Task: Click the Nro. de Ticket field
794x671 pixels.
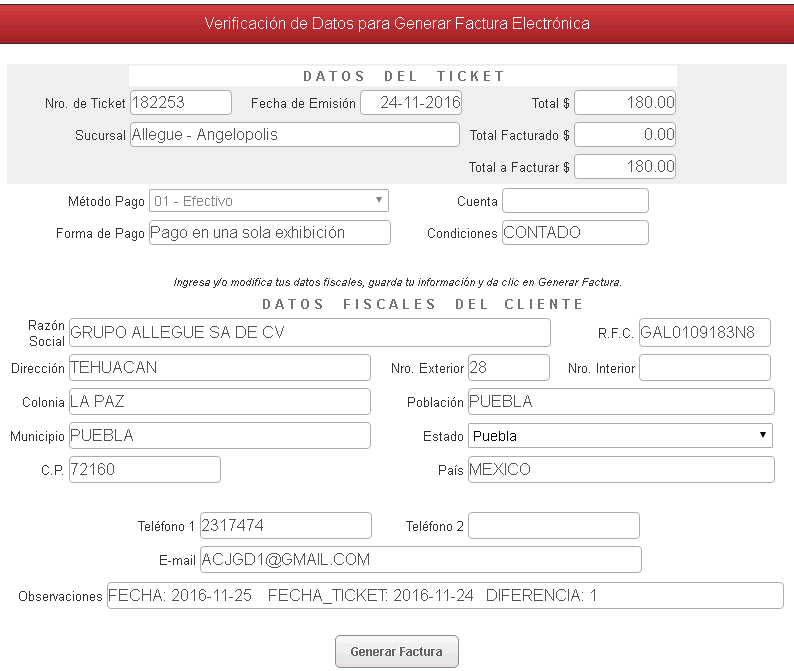Action: (x=181, y=103)
